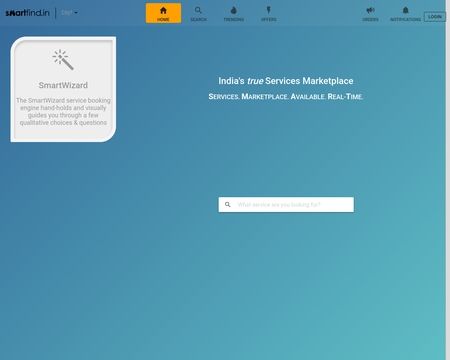Click the Login button

[x=435, y=17]
